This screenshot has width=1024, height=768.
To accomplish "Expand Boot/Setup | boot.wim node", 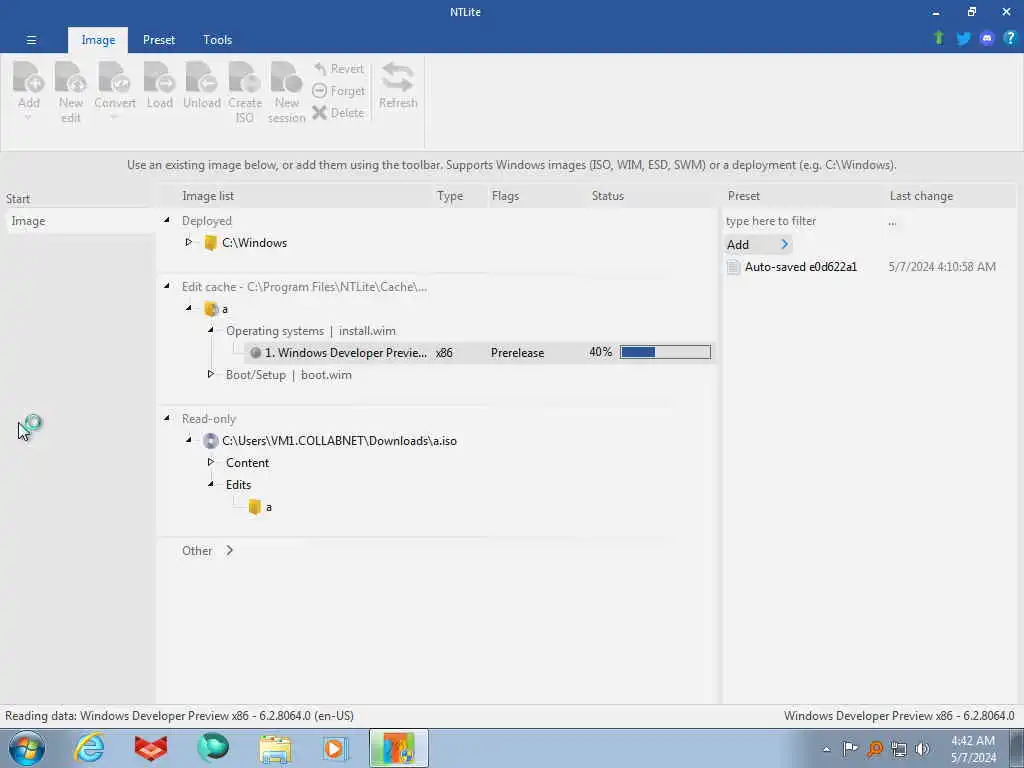I will [211, 374].
